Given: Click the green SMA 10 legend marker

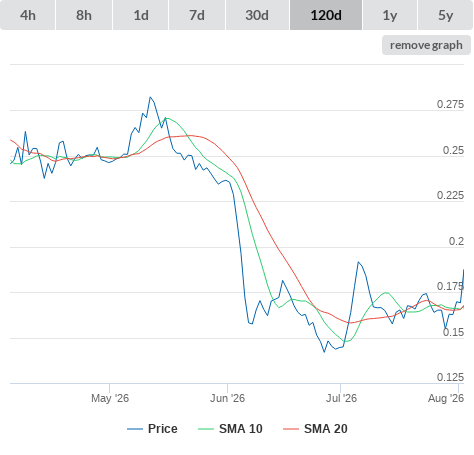Looking at the screenshot, I should click(x=206, y=429).
